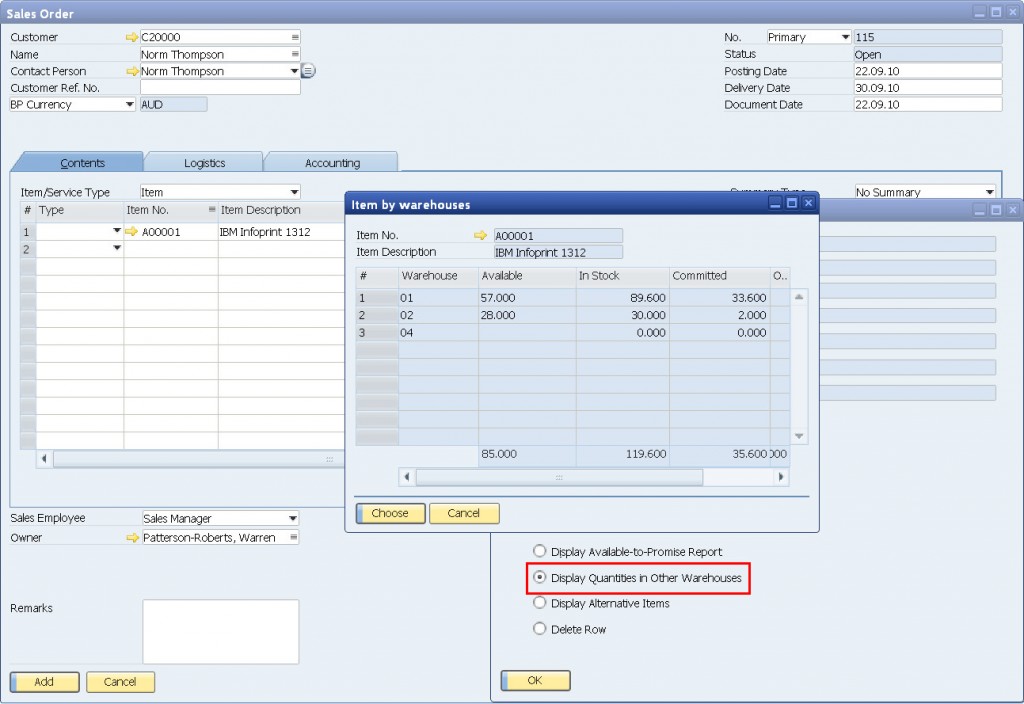Image resolution: width=1024 pixels, height=704 pixels.
Task: Click the Remarks text box
Action: click(220, 632)
